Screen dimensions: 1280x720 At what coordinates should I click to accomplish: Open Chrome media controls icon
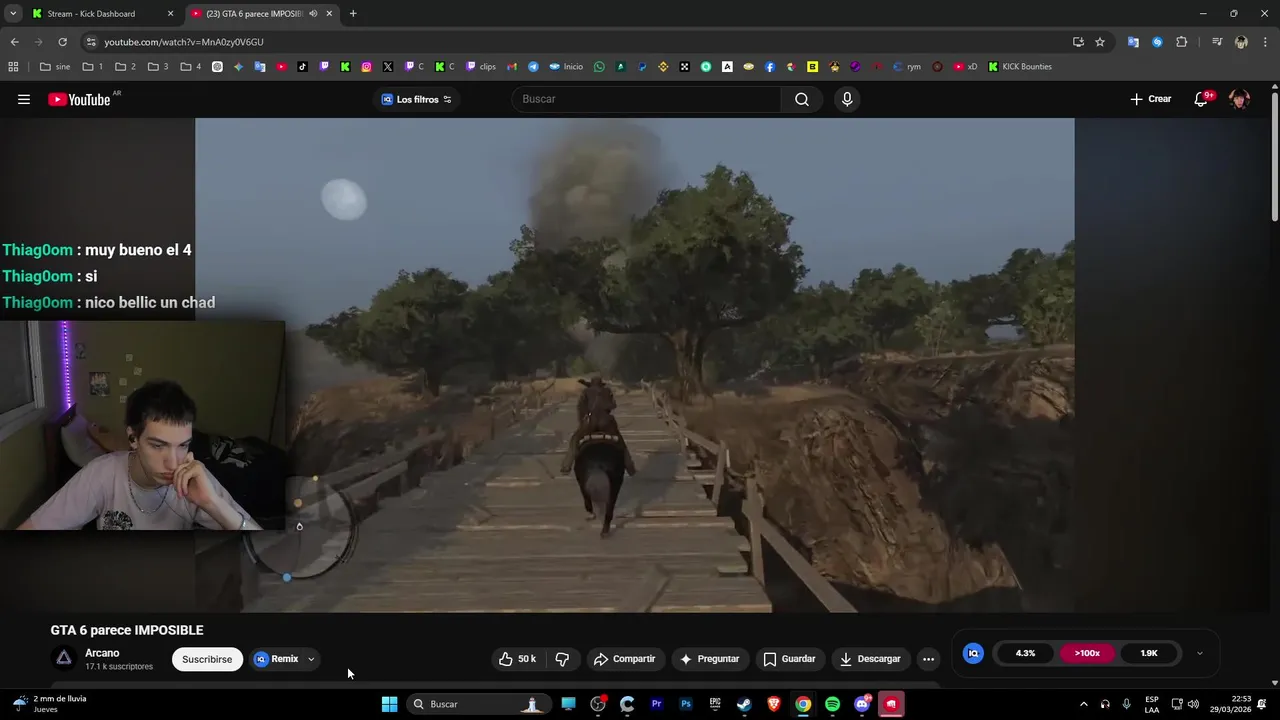point(1217,42)
